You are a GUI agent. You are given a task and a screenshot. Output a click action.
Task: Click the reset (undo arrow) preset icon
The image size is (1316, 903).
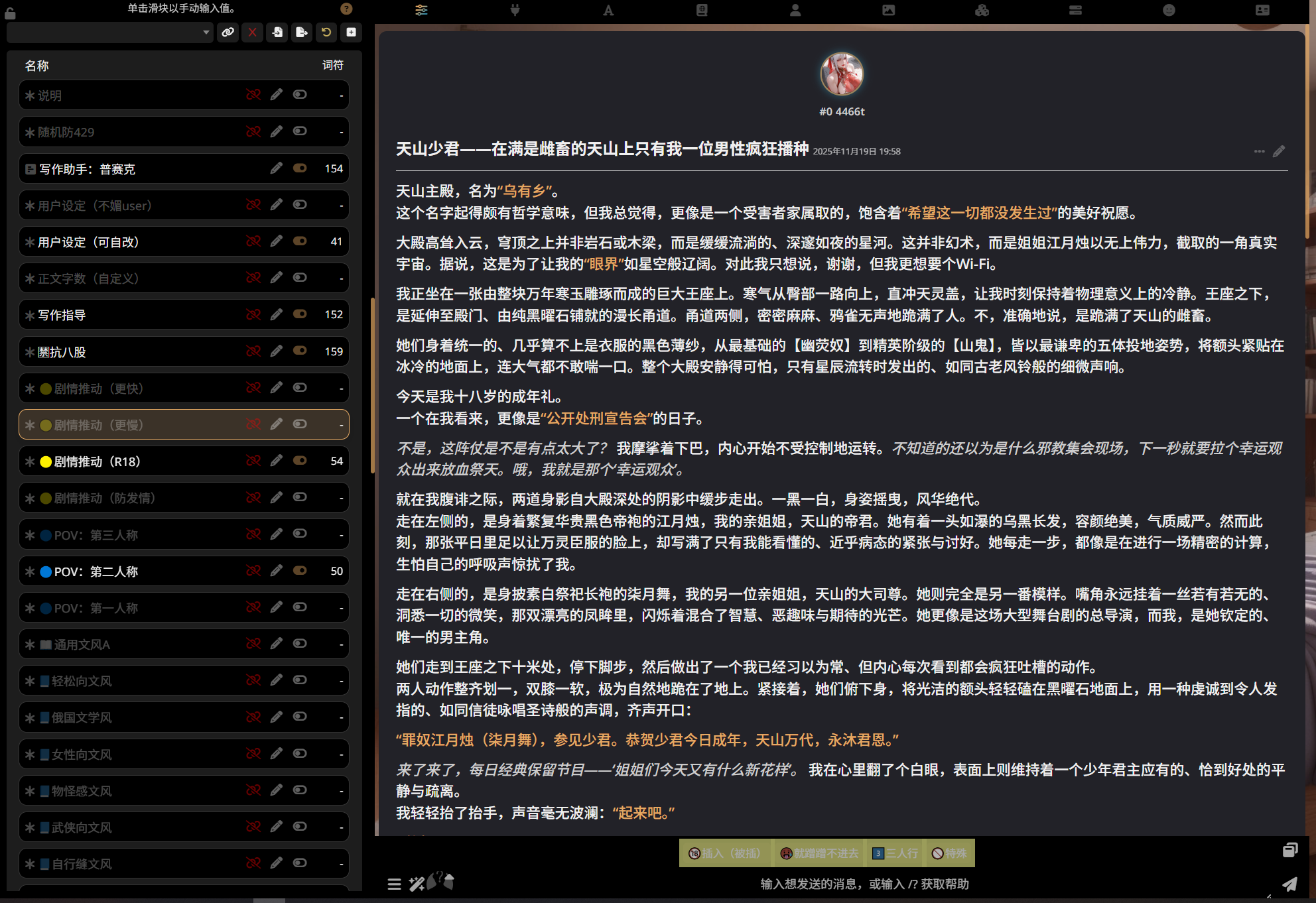coord(326,32)
